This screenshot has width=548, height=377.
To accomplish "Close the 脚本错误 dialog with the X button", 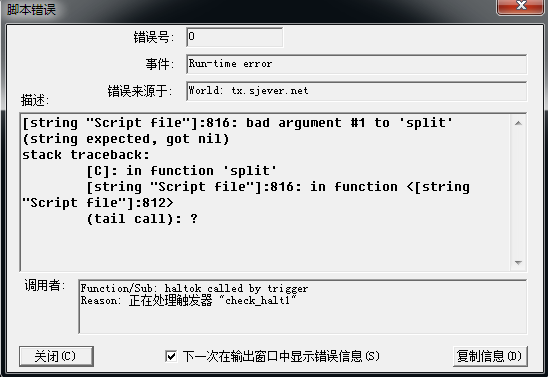I will pyautogui.click(x=521, y=6).
